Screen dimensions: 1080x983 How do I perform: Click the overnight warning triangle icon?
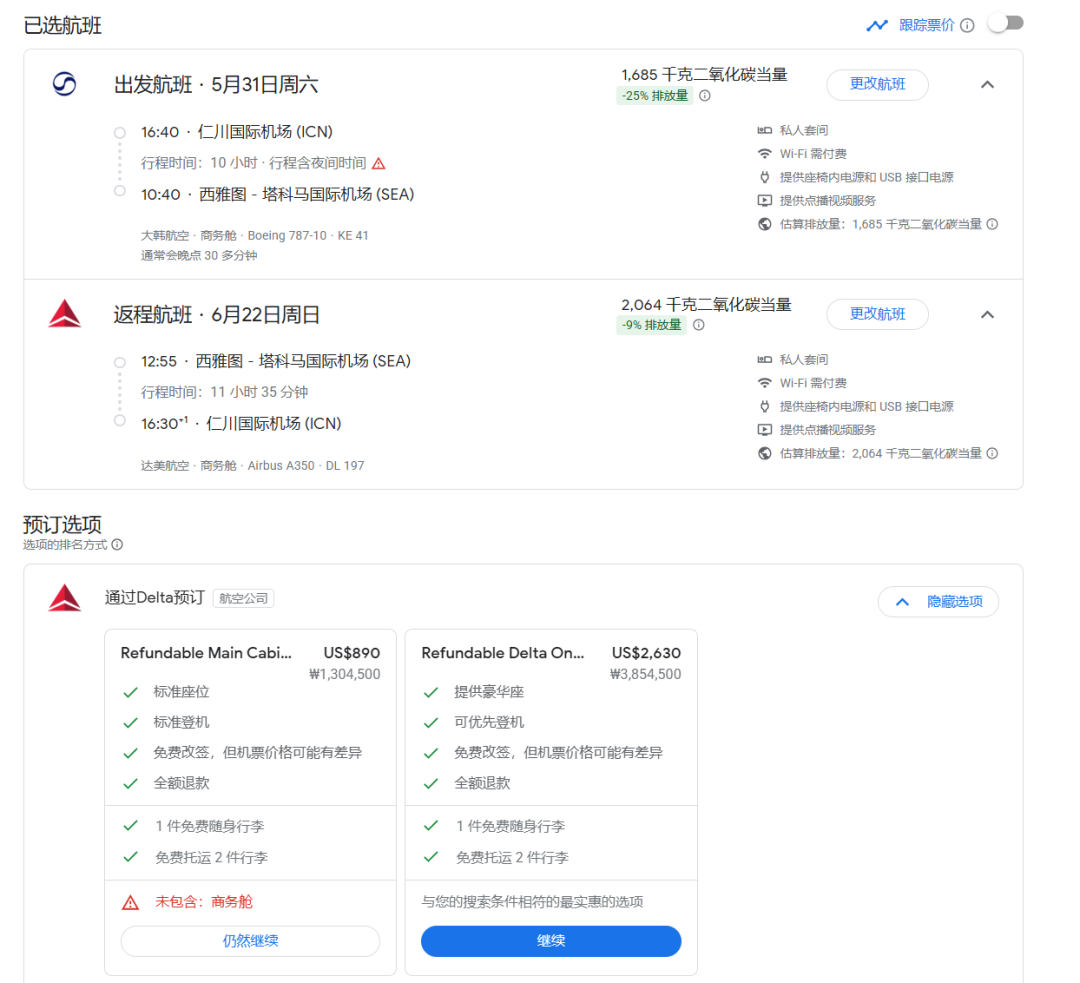tap(379, 164)
